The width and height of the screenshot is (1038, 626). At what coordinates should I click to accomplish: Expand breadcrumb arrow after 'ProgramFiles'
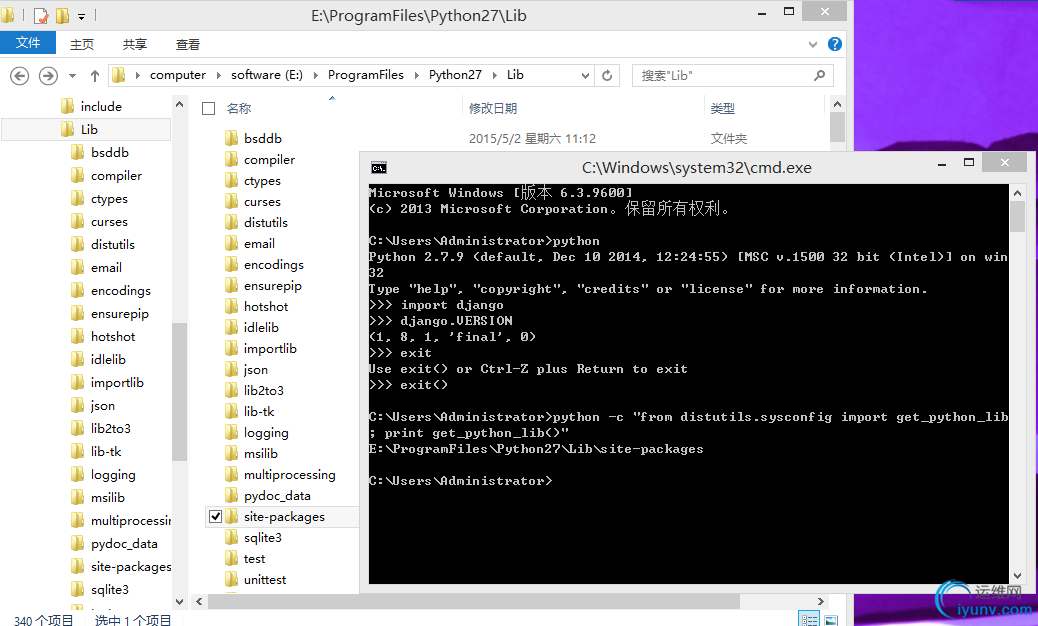(416, 75)
